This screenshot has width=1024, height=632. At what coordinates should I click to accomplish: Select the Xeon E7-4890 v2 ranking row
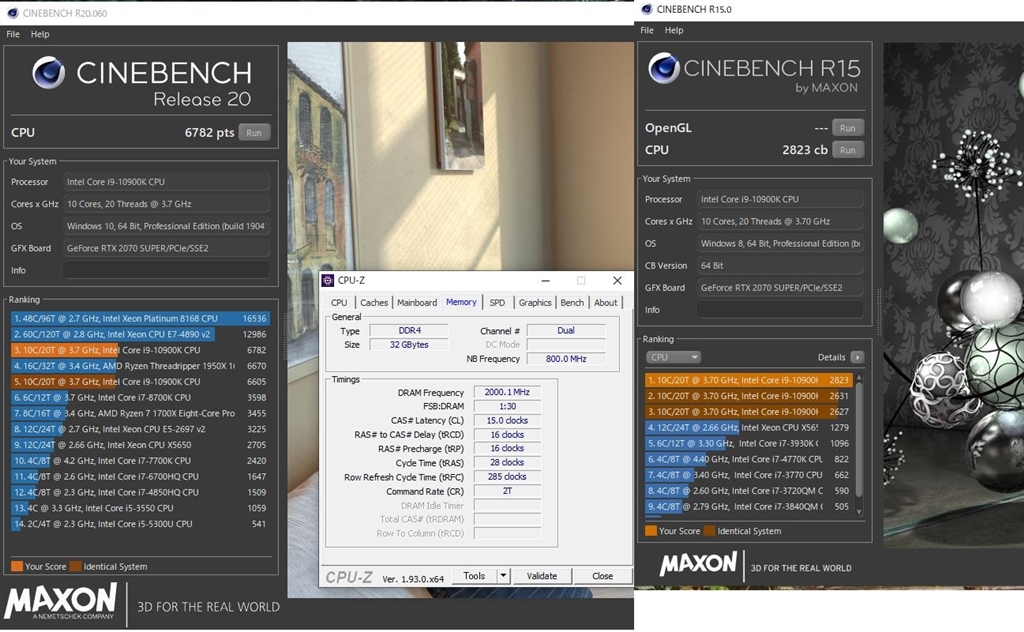(x=140, y=334)
